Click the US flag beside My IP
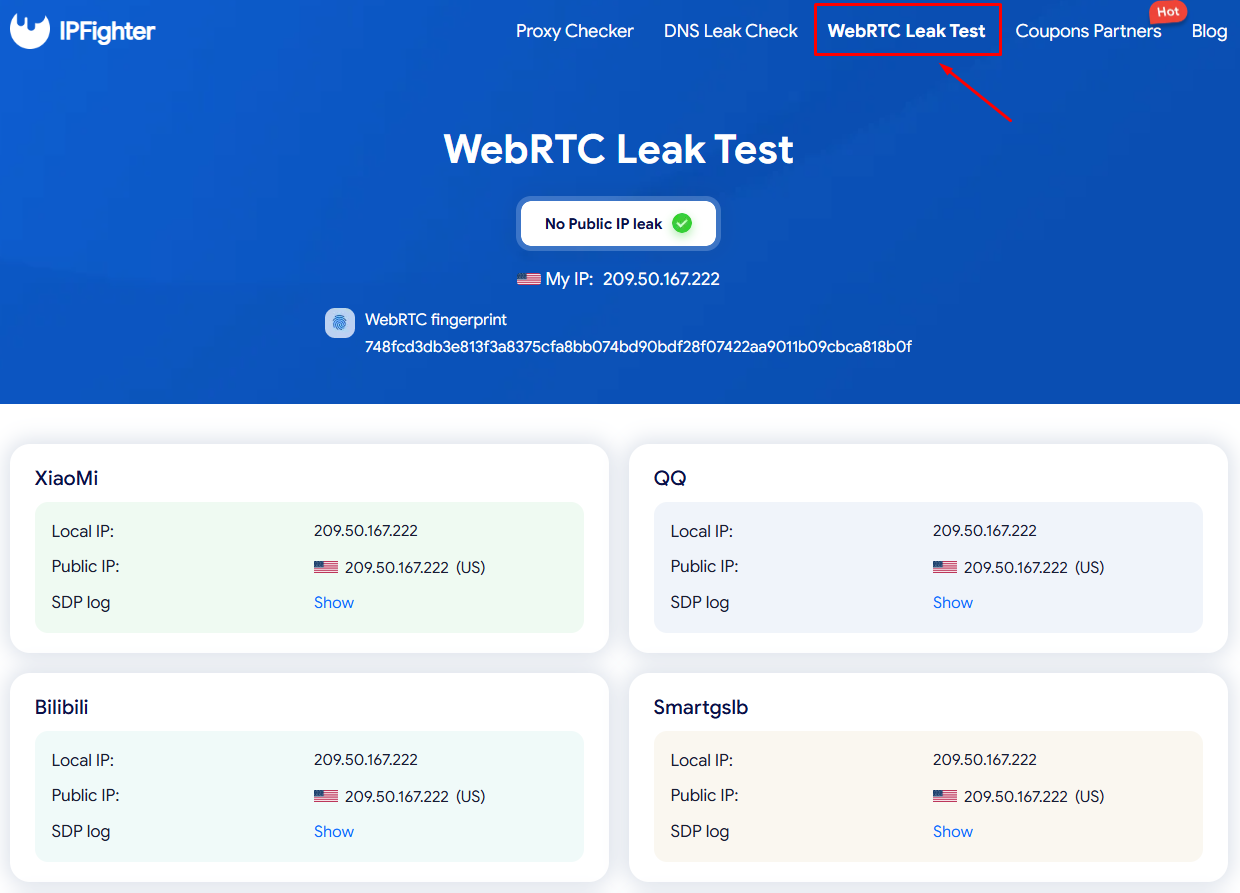This screenshot has height=893, width=1240. (529, 280)
